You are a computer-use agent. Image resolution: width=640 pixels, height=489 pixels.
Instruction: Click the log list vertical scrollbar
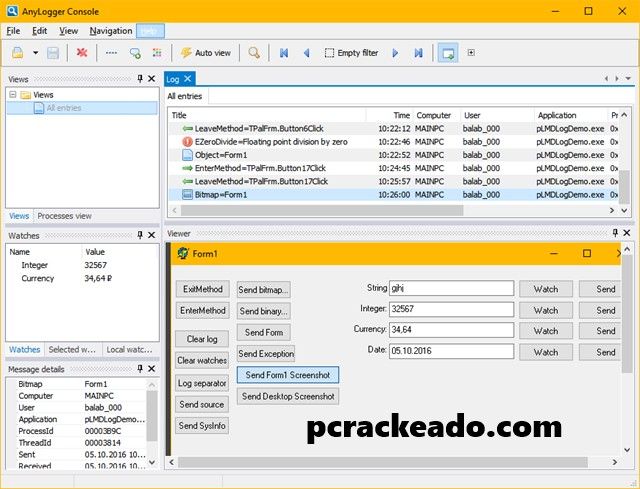(624, 160)
